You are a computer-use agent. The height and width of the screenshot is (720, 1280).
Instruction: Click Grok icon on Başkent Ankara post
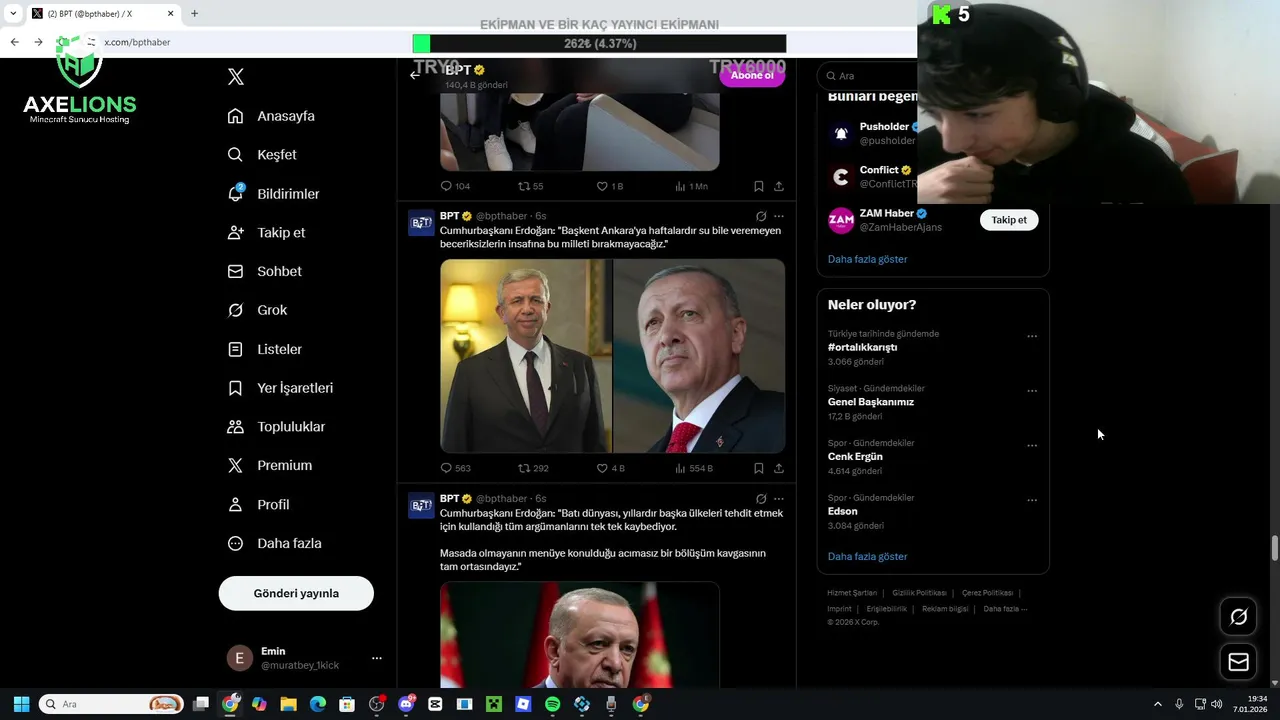tap(761, 216)
